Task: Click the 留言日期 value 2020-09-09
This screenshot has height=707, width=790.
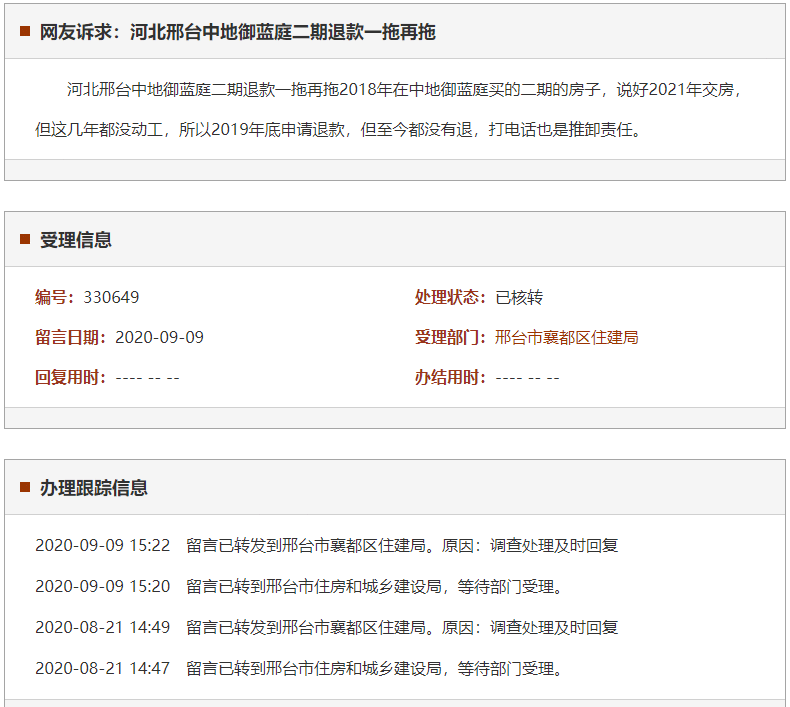Action: point(159,337)
